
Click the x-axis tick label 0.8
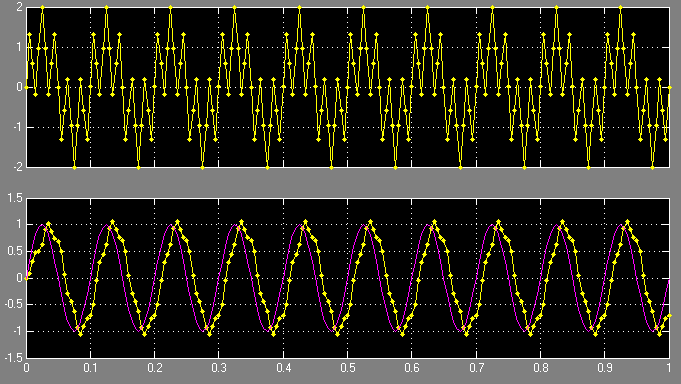(541, 368)
